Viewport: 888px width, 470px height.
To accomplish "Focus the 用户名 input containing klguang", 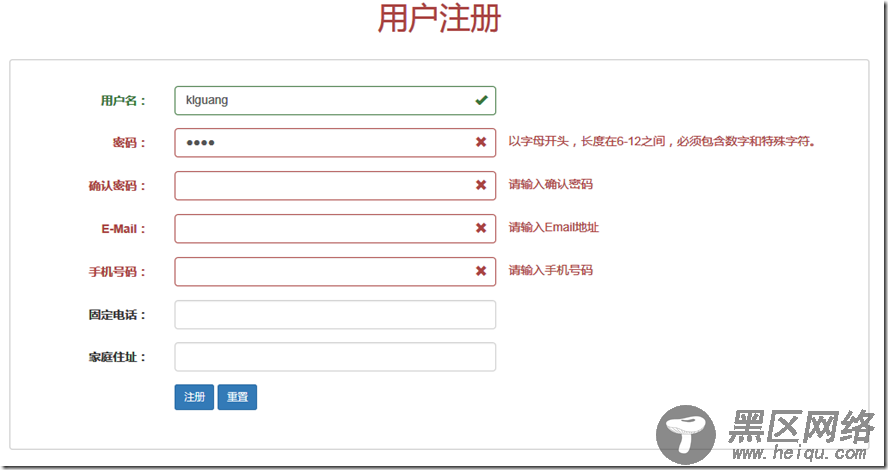I will pos(335,100).
